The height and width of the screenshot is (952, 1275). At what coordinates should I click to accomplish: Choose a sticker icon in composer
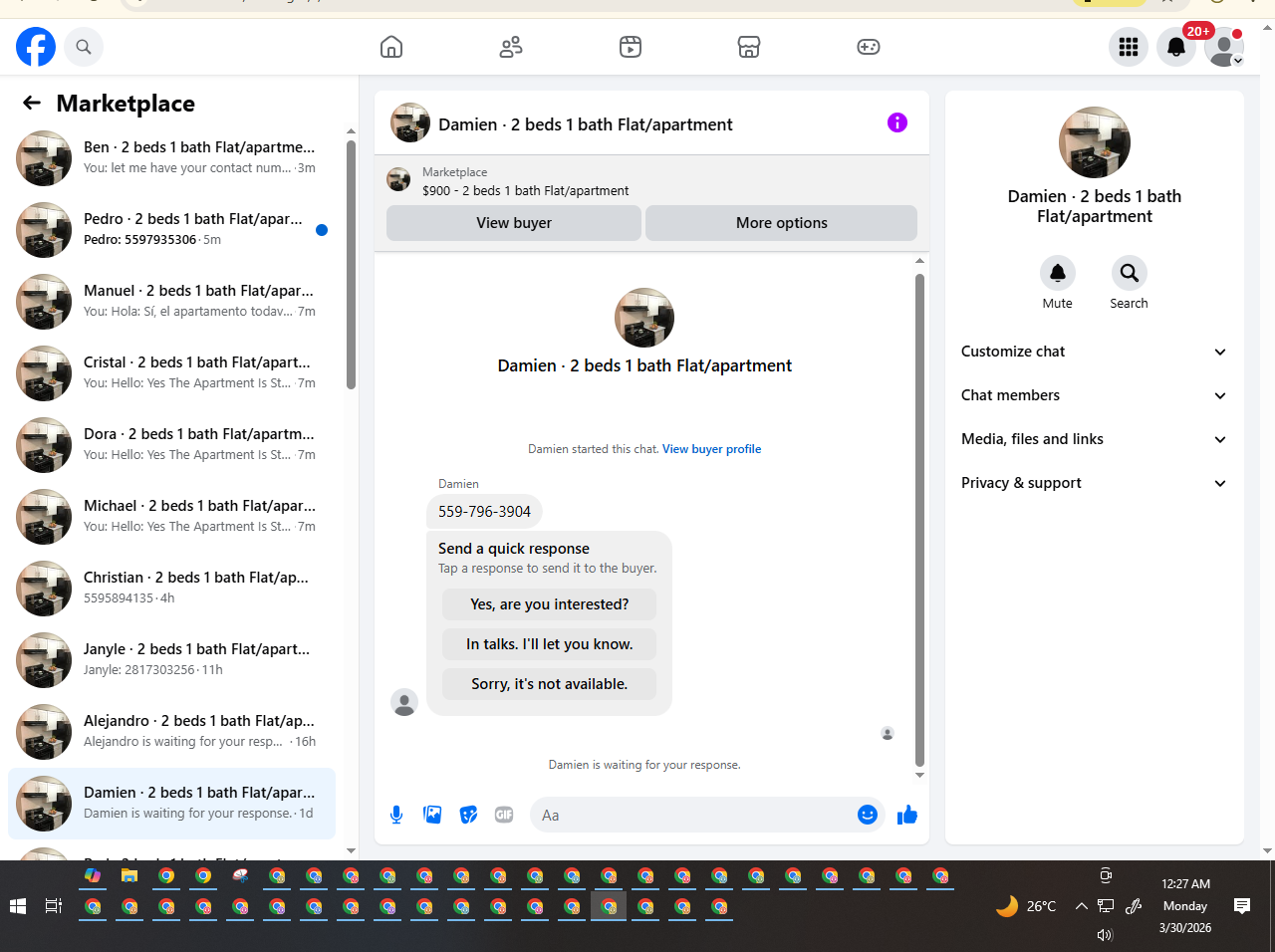click(468, 815)
